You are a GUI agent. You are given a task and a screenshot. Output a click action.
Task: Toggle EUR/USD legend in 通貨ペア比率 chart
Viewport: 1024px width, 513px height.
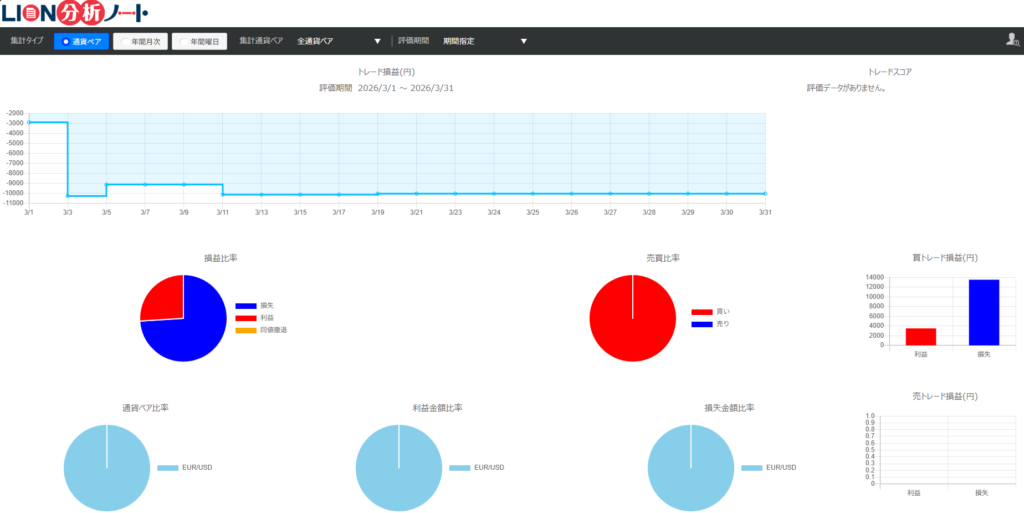[167, 467]
